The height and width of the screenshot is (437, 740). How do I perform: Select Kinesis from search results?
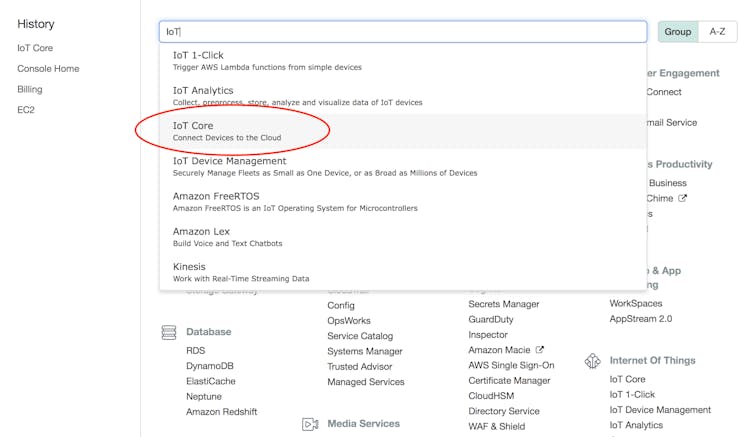pos(403,272)
